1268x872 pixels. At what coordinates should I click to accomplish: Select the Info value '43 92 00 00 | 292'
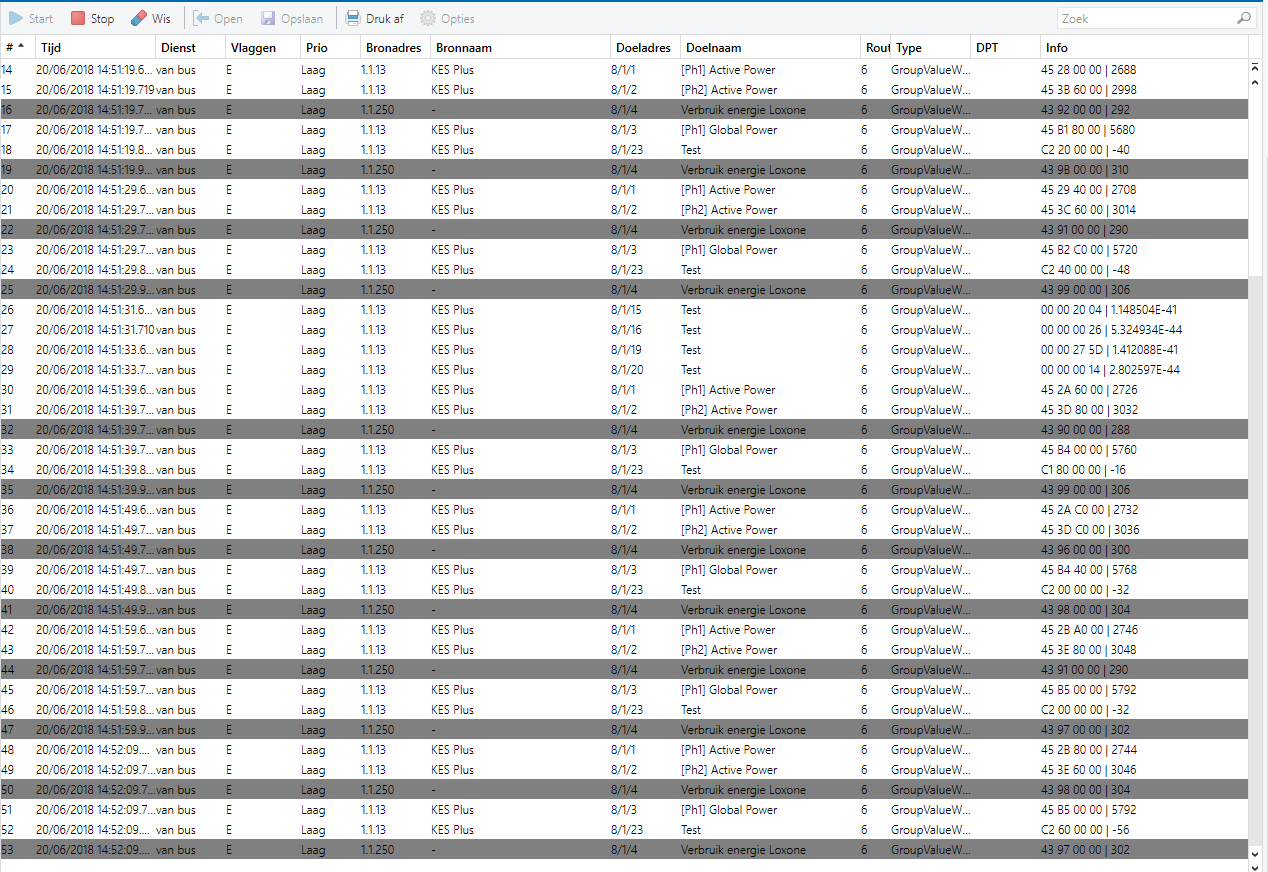point(1085,110)
